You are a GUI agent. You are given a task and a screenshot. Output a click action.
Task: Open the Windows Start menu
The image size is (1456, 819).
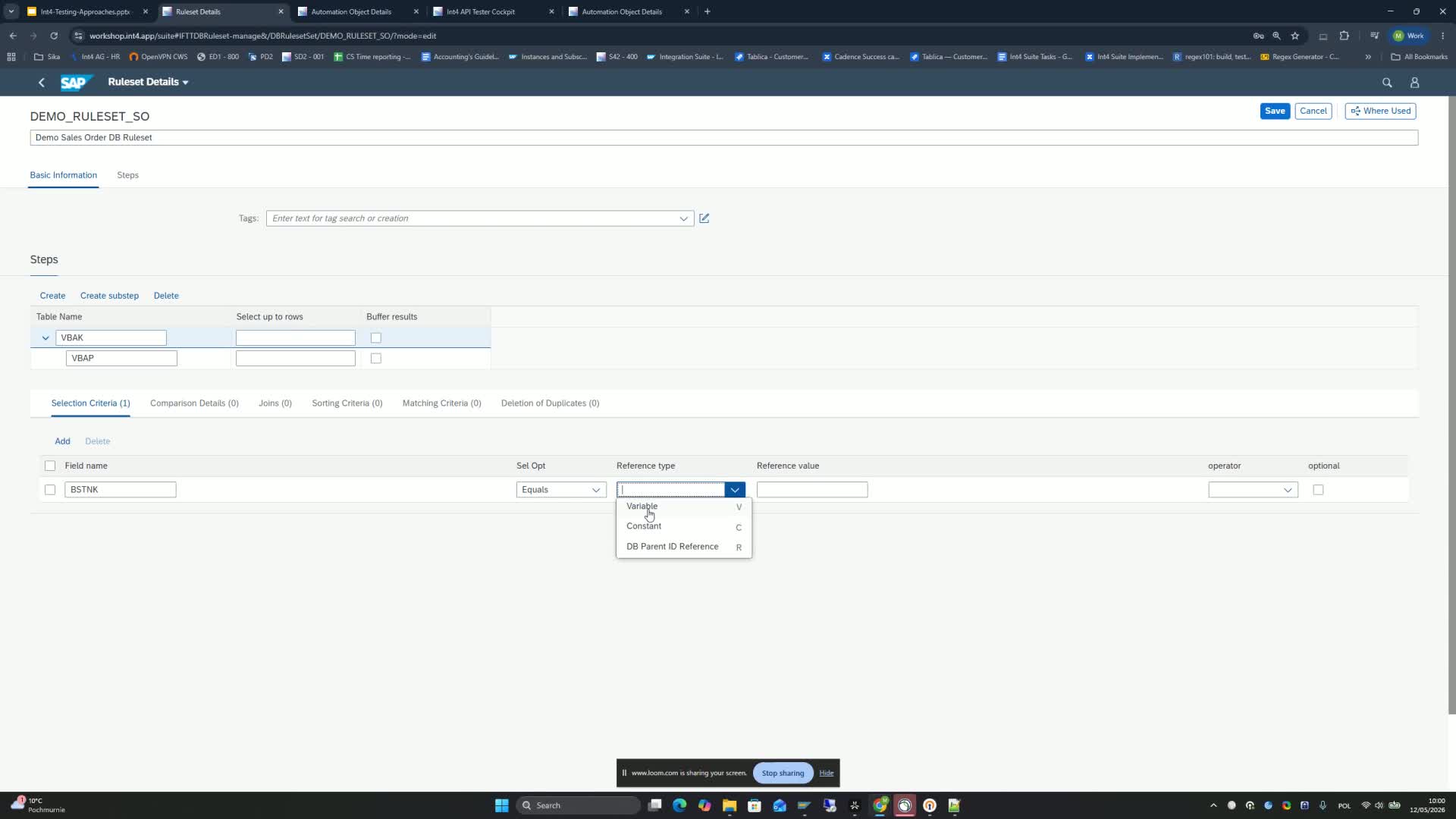[501, 805]
